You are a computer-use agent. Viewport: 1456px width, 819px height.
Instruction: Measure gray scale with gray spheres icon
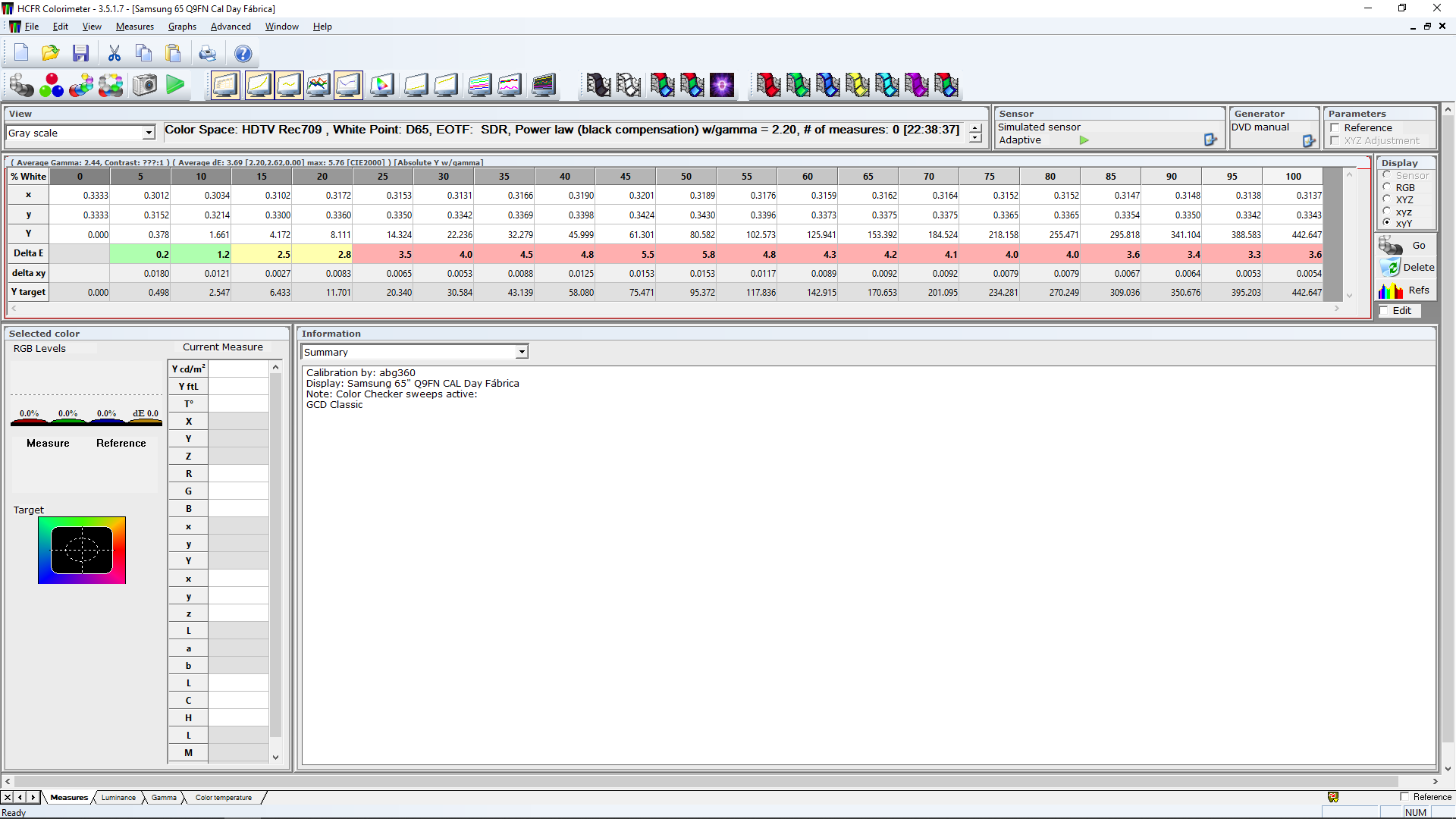pyautogui.click(x=21, y=85)
